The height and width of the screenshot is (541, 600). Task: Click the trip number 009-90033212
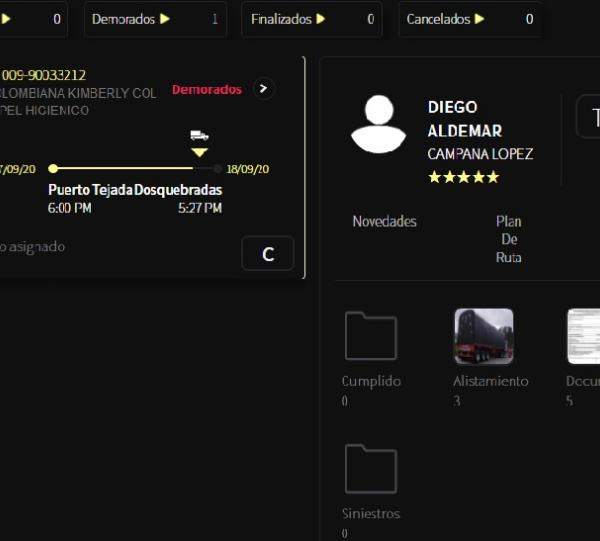pyautogui.click(x=44, y=75)
